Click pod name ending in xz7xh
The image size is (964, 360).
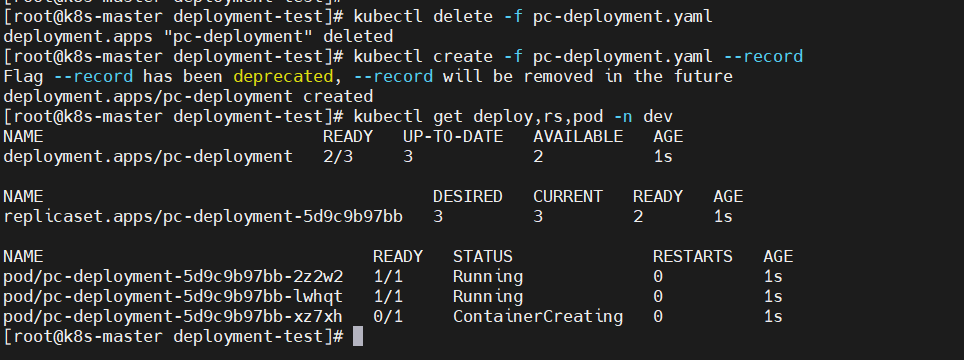point(173,317)
